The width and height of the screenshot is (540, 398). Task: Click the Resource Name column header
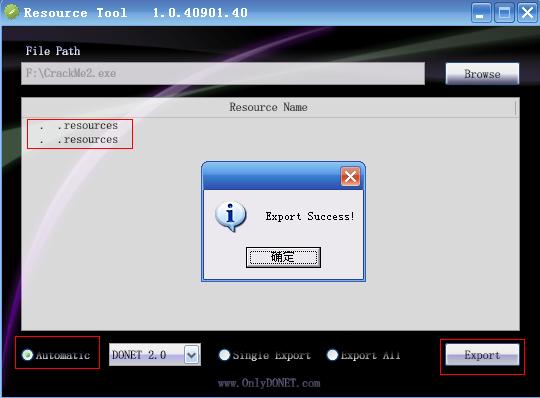(269, 107)
